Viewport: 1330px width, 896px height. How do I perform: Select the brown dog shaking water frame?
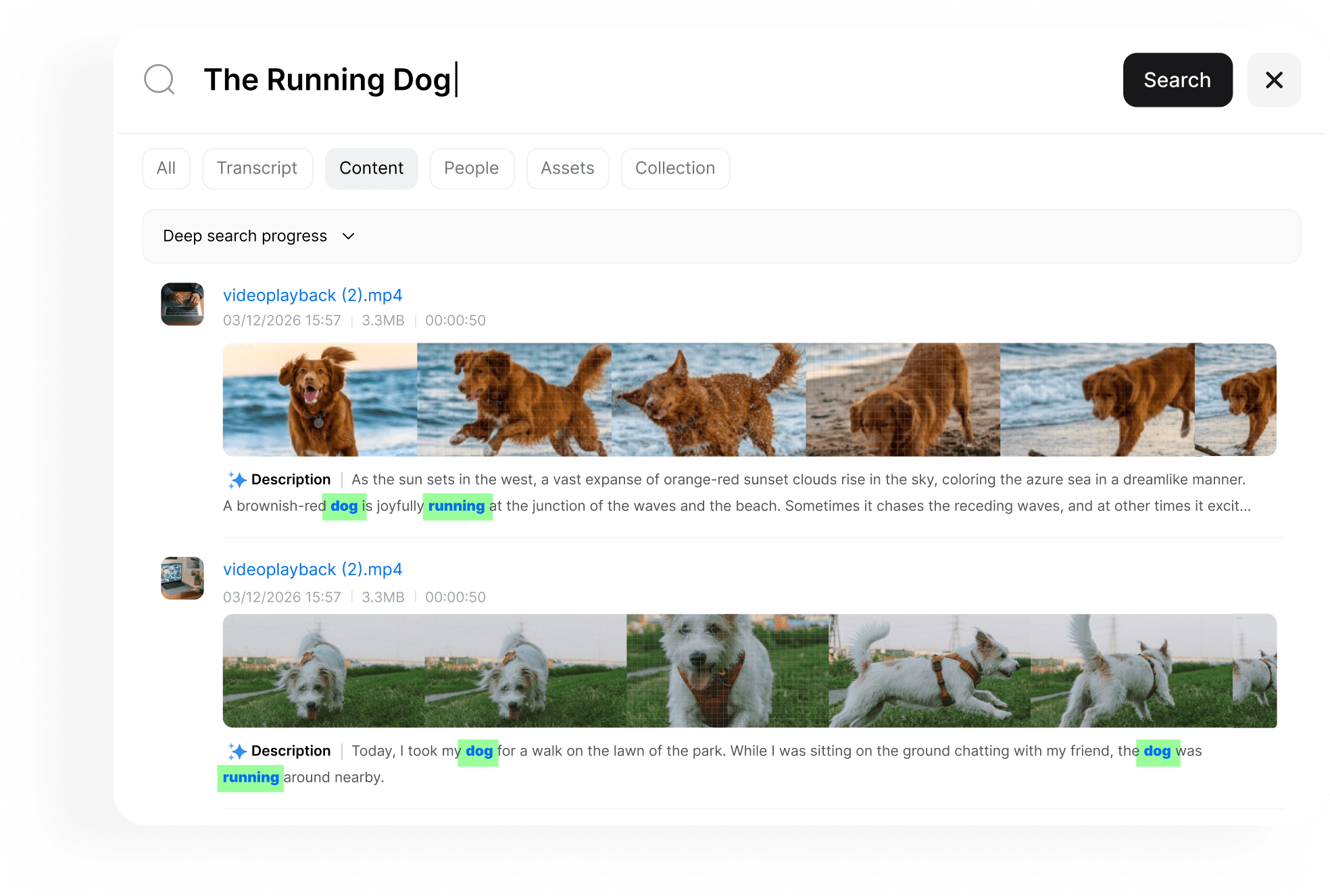click(708, 400)
